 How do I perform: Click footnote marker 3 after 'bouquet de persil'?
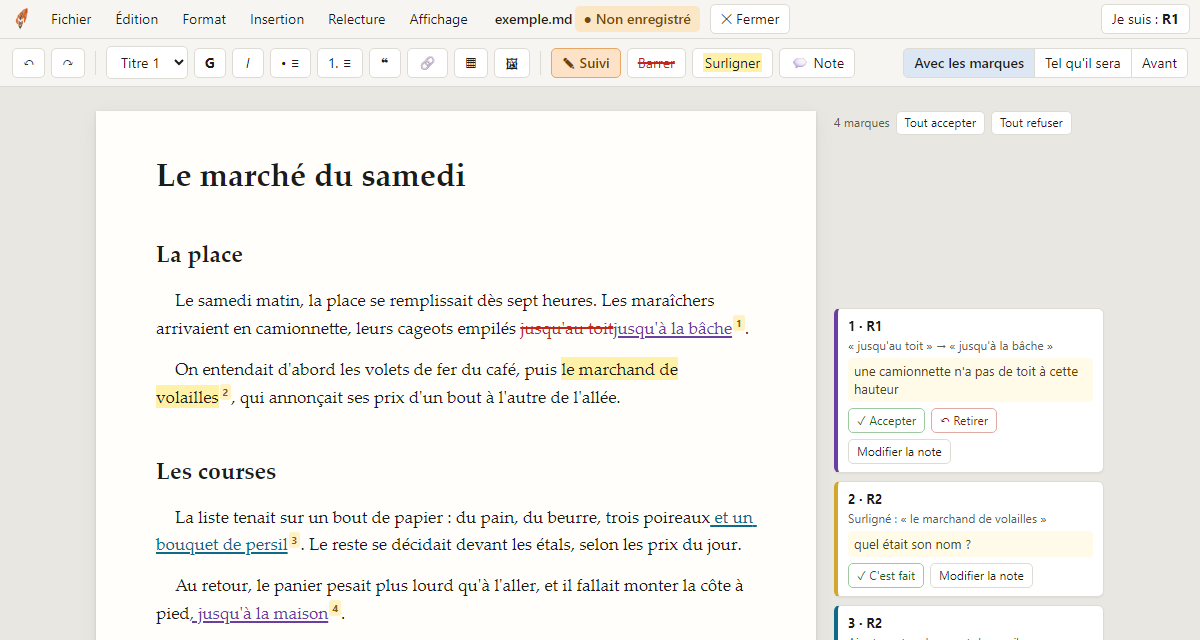(x=295, y=541)
